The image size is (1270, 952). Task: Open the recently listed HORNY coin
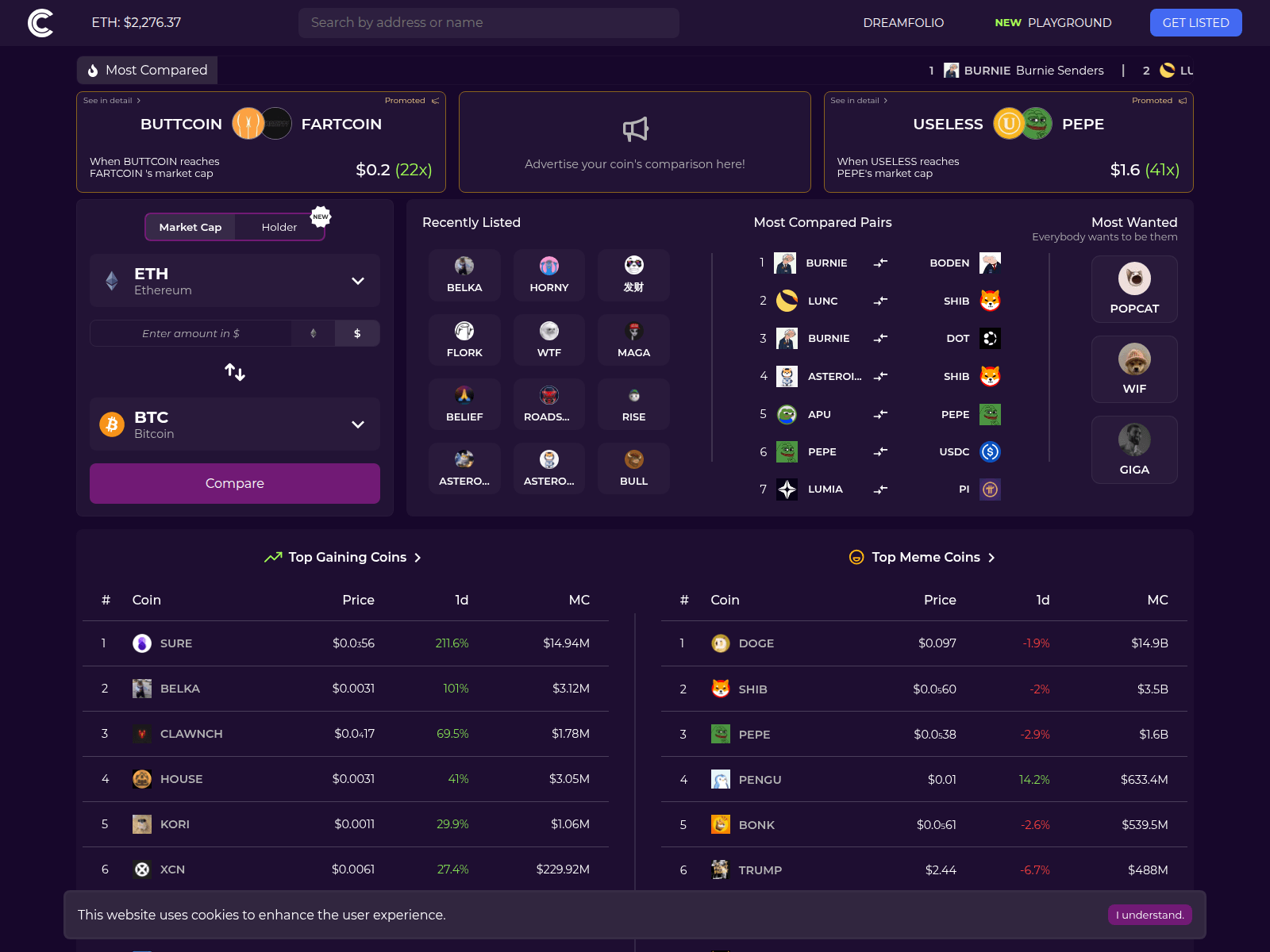(x=549, y=275)
